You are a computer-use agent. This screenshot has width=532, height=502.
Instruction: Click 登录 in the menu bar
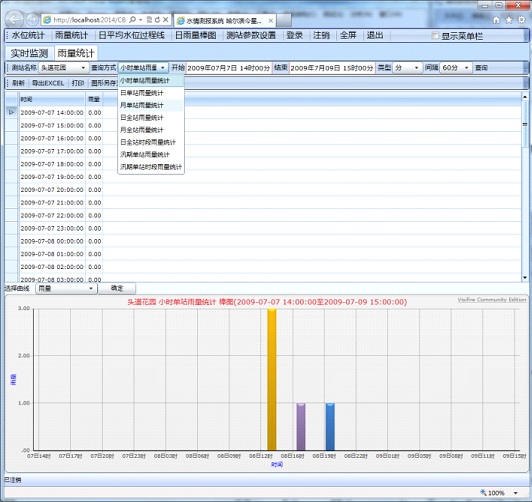(x=294, y=35)
